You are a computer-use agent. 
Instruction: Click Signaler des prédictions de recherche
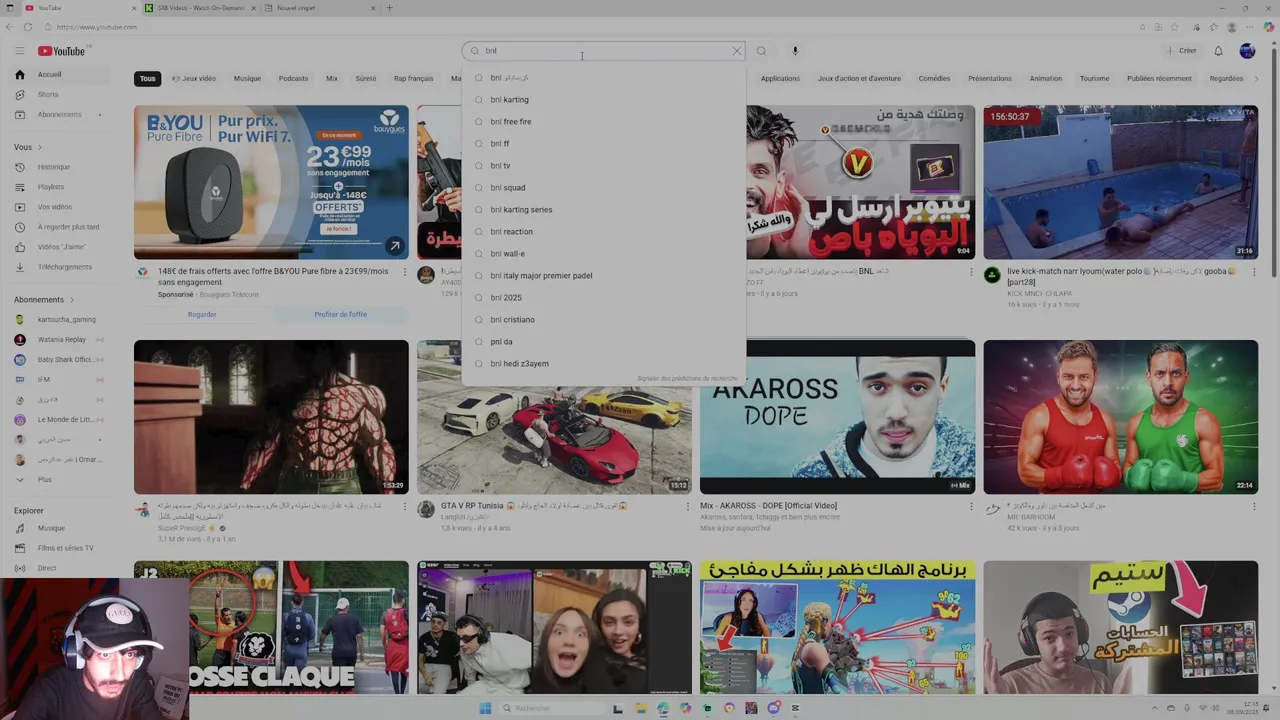pos(687,379)
